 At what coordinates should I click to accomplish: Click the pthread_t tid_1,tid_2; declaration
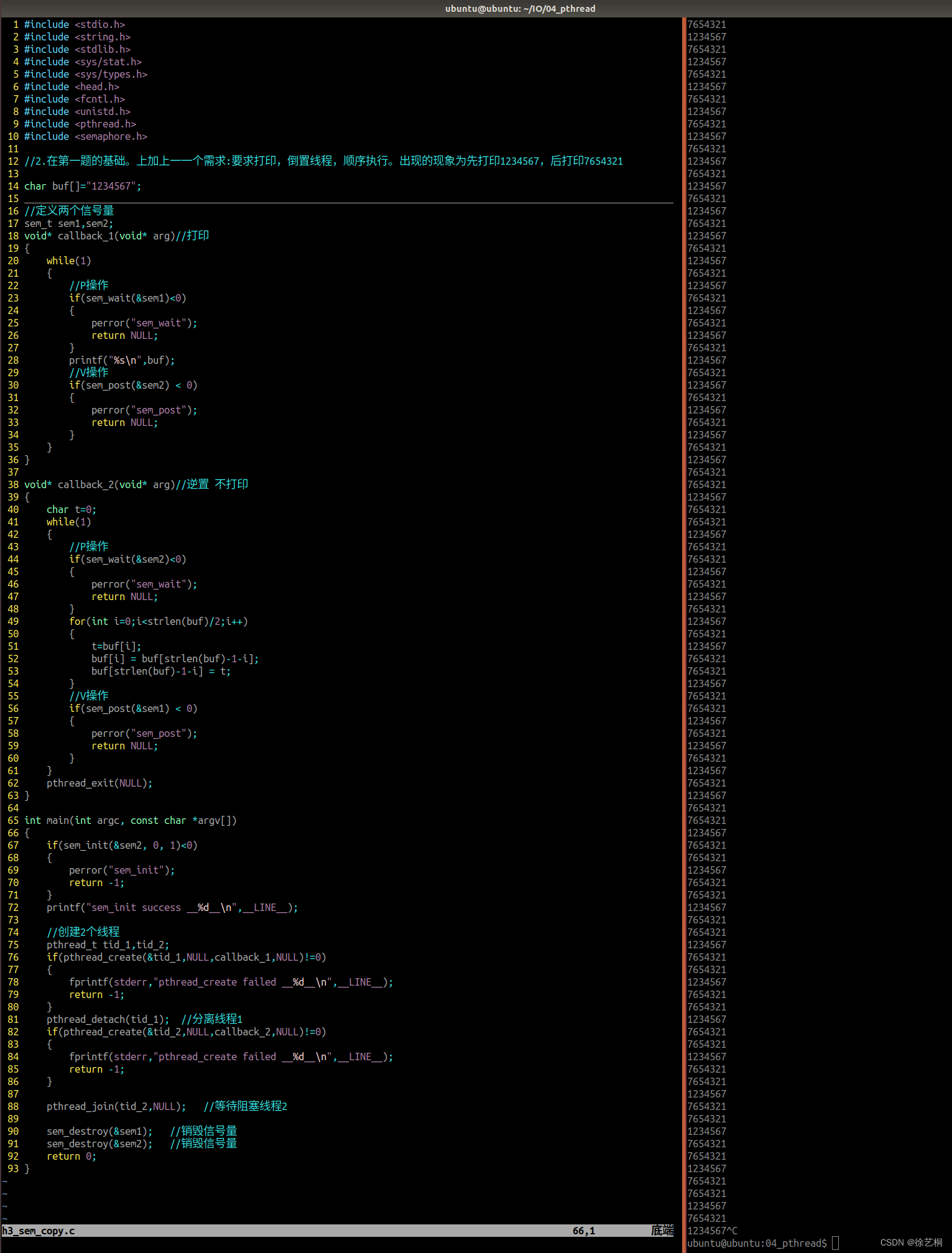[x=108, y=945]
